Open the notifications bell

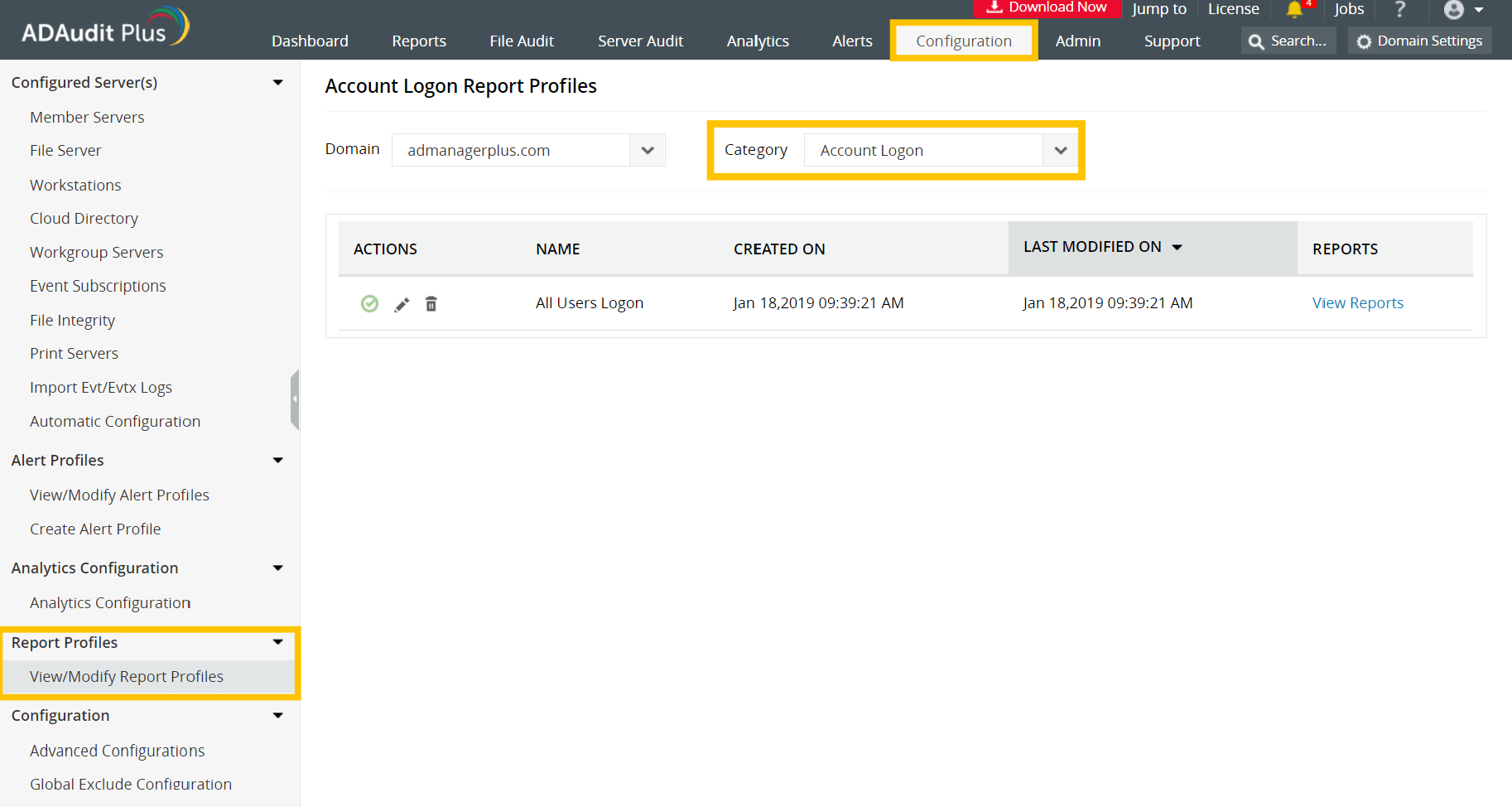[1295, 12]
